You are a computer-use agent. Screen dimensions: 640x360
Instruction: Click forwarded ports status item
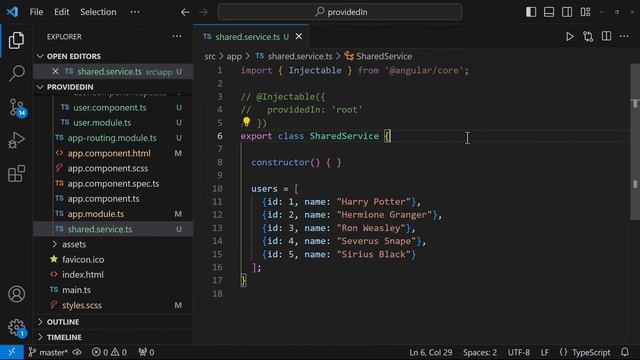146,352
